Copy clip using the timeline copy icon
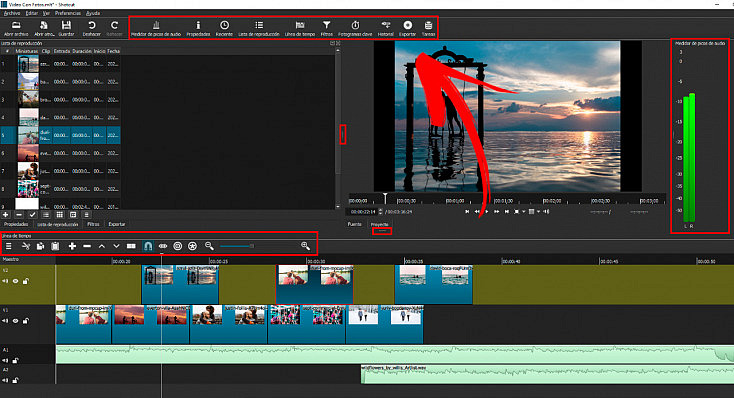734x398 pixels. click(40, 246)
